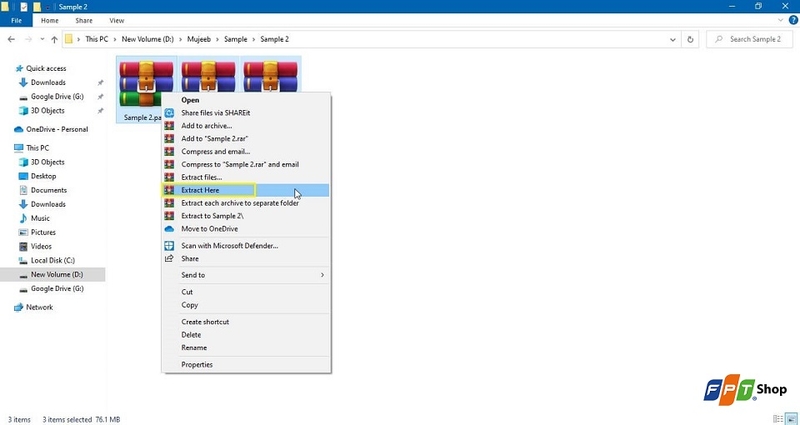Open Desktop under This PC

43,176
